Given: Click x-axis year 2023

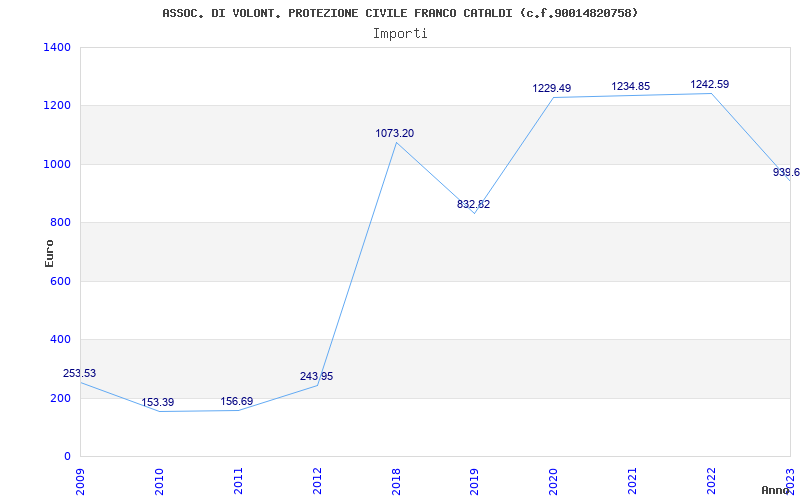Looking at the screenshot, I should 790,481.
